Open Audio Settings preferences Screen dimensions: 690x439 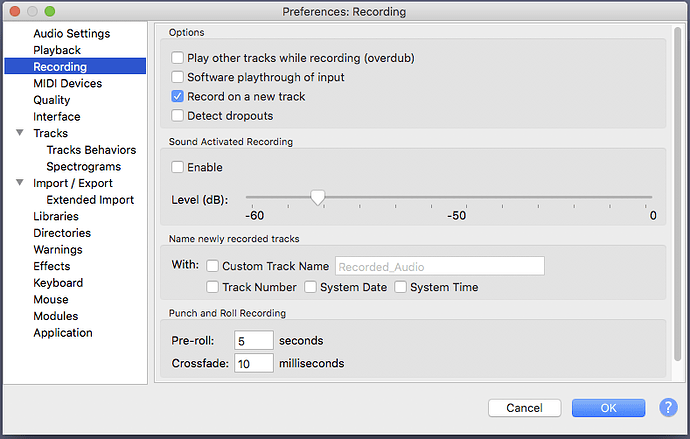(x=71, y=33)
